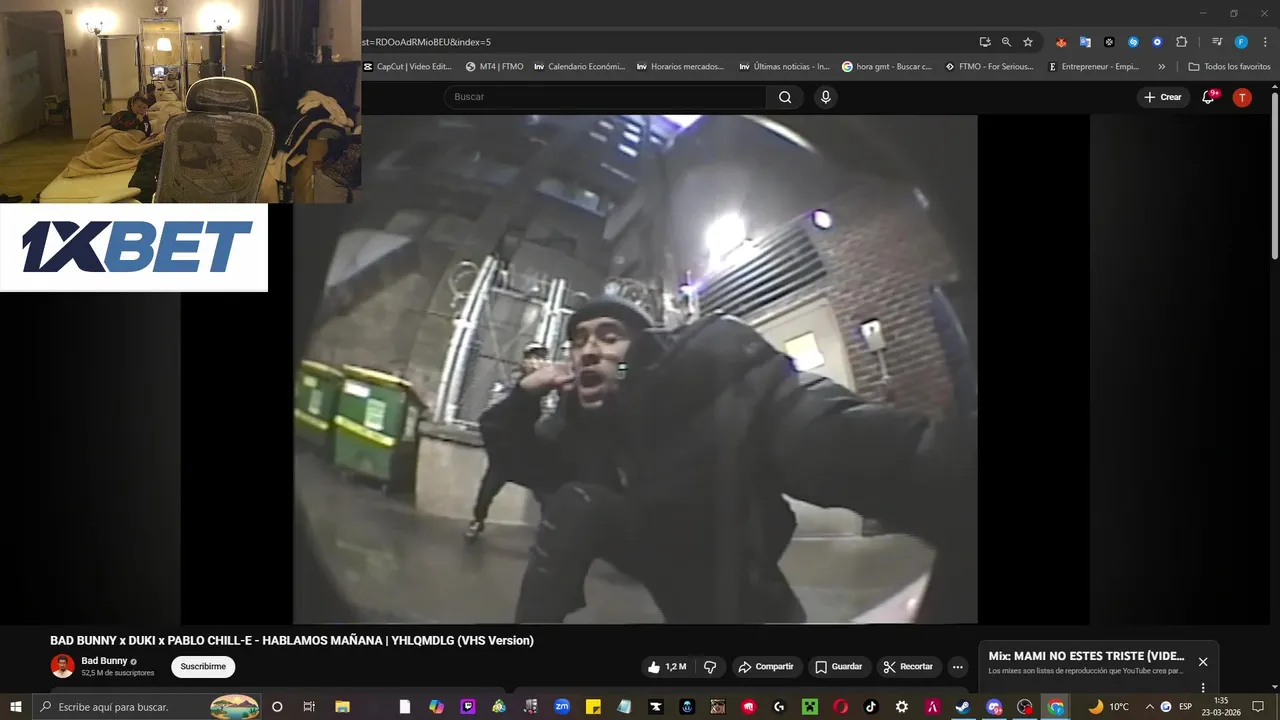Open the Chrome media control icon
The width and height of the screenshot is (1280, 720).
point(1217,42)
